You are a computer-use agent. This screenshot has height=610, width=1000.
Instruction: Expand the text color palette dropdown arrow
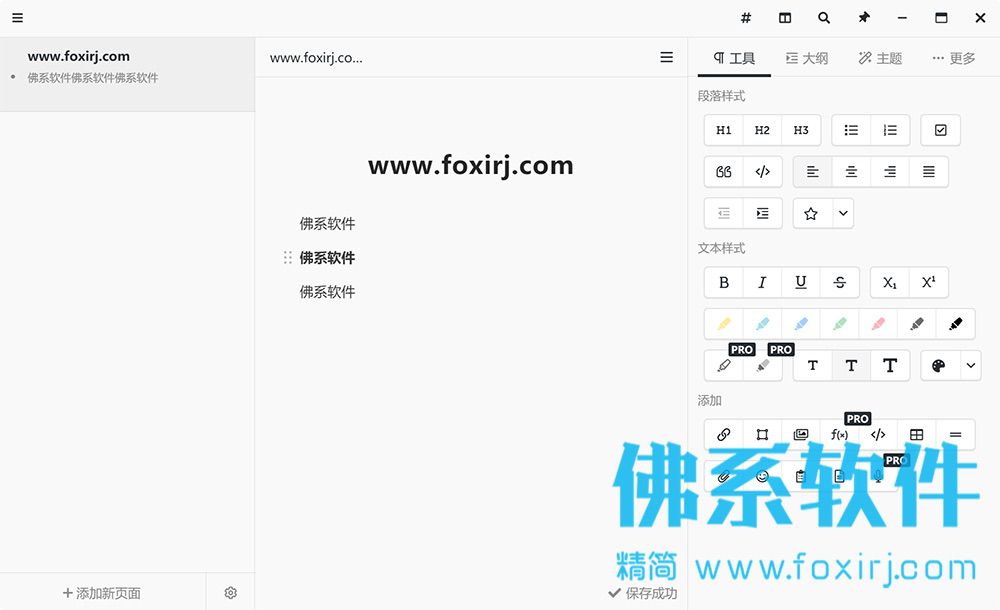click(x=970, y=366)
